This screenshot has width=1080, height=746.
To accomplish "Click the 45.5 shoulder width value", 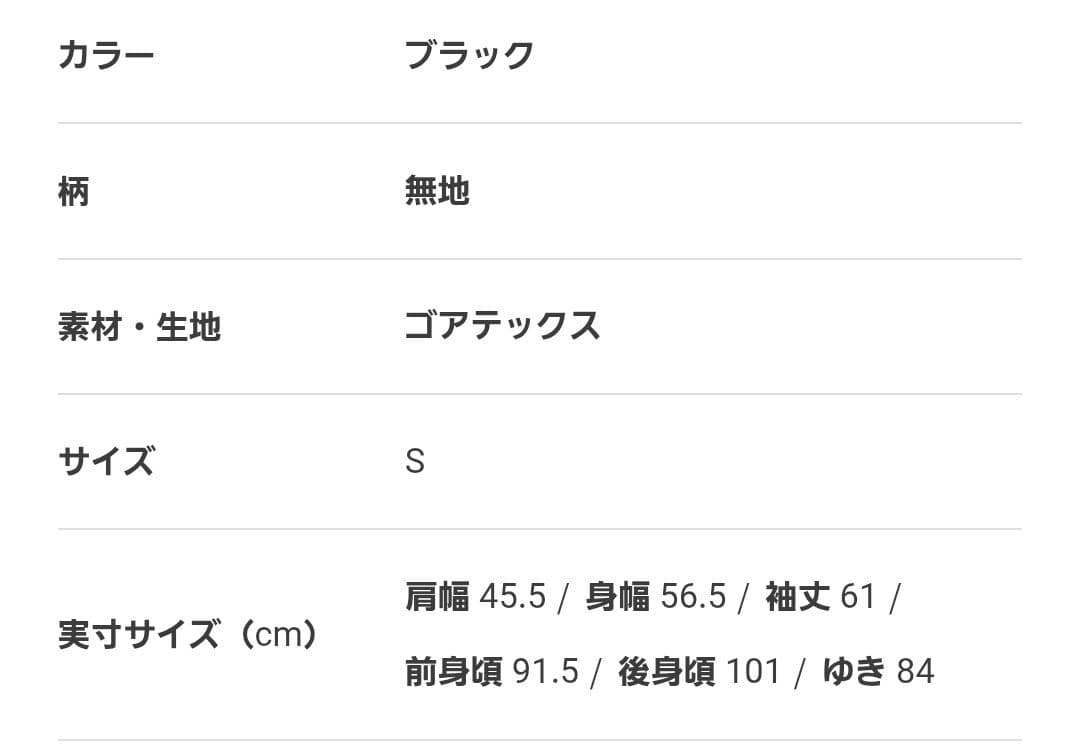I will (513, 597).
